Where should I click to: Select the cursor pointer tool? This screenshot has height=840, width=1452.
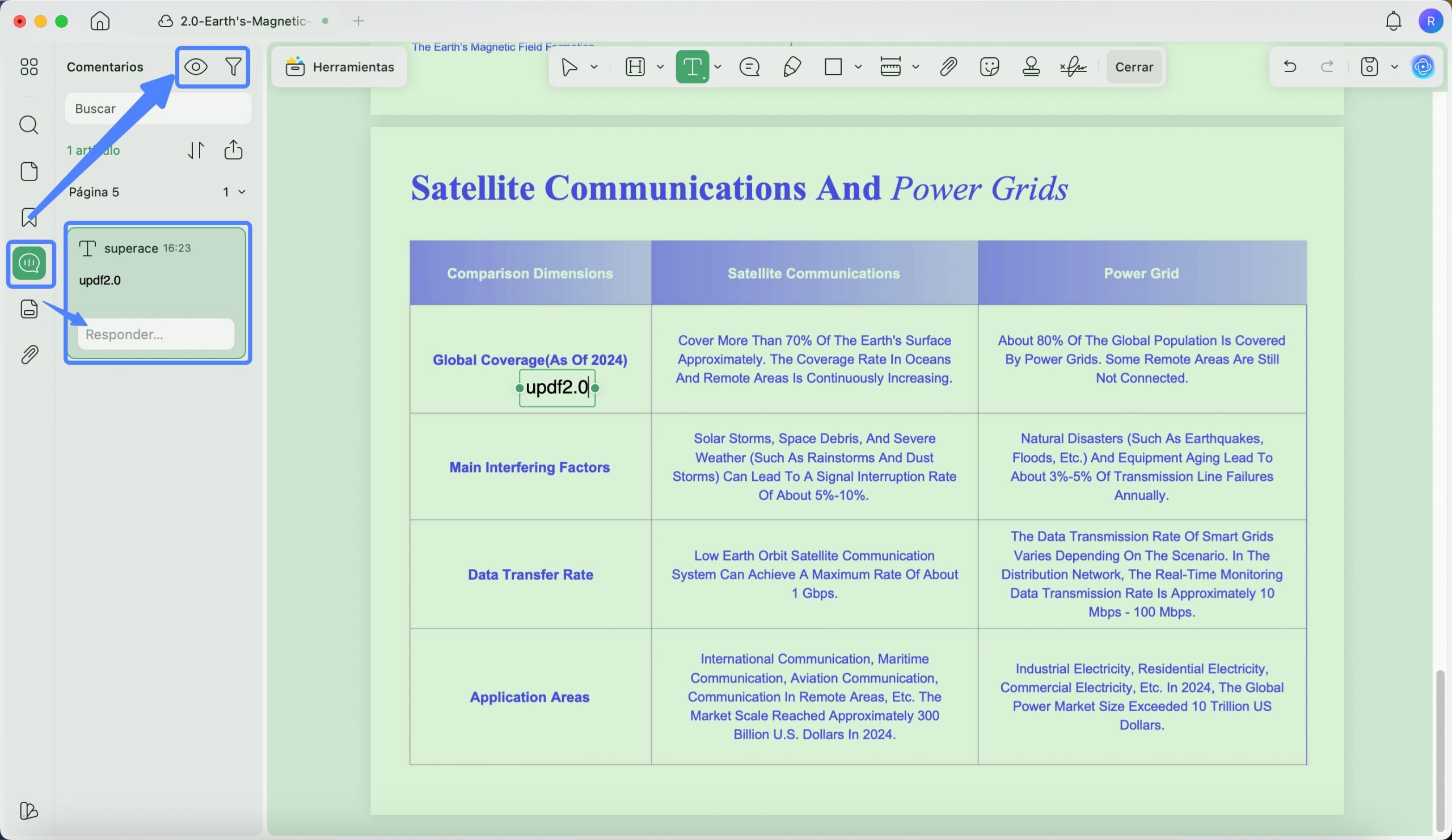569,67
